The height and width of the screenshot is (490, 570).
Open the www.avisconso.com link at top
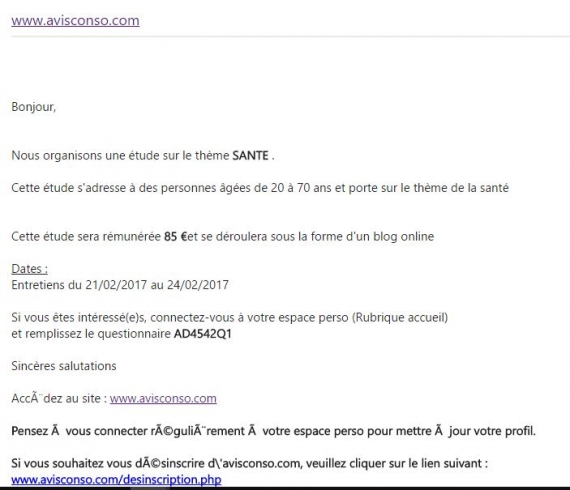[75, 20]
